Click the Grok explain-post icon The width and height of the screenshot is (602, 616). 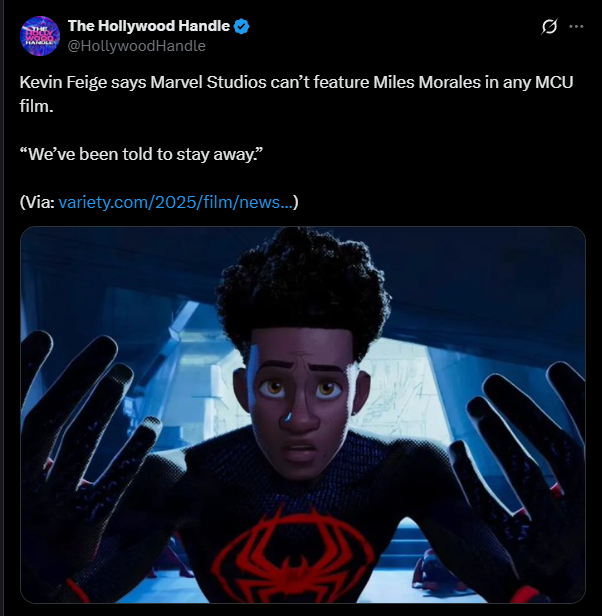(549, 26)
